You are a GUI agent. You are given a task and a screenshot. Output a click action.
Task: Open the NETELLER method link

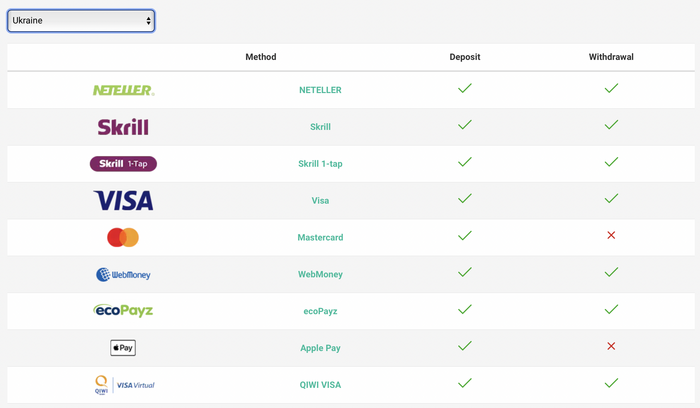320,90
